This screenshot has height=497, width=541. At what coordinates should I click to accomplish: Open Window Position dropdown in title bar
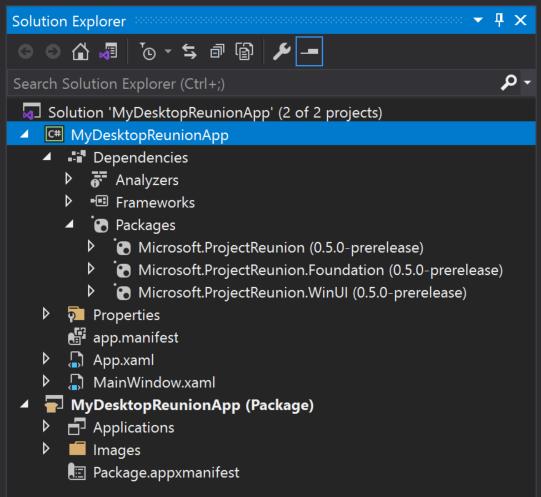[478, 20]
